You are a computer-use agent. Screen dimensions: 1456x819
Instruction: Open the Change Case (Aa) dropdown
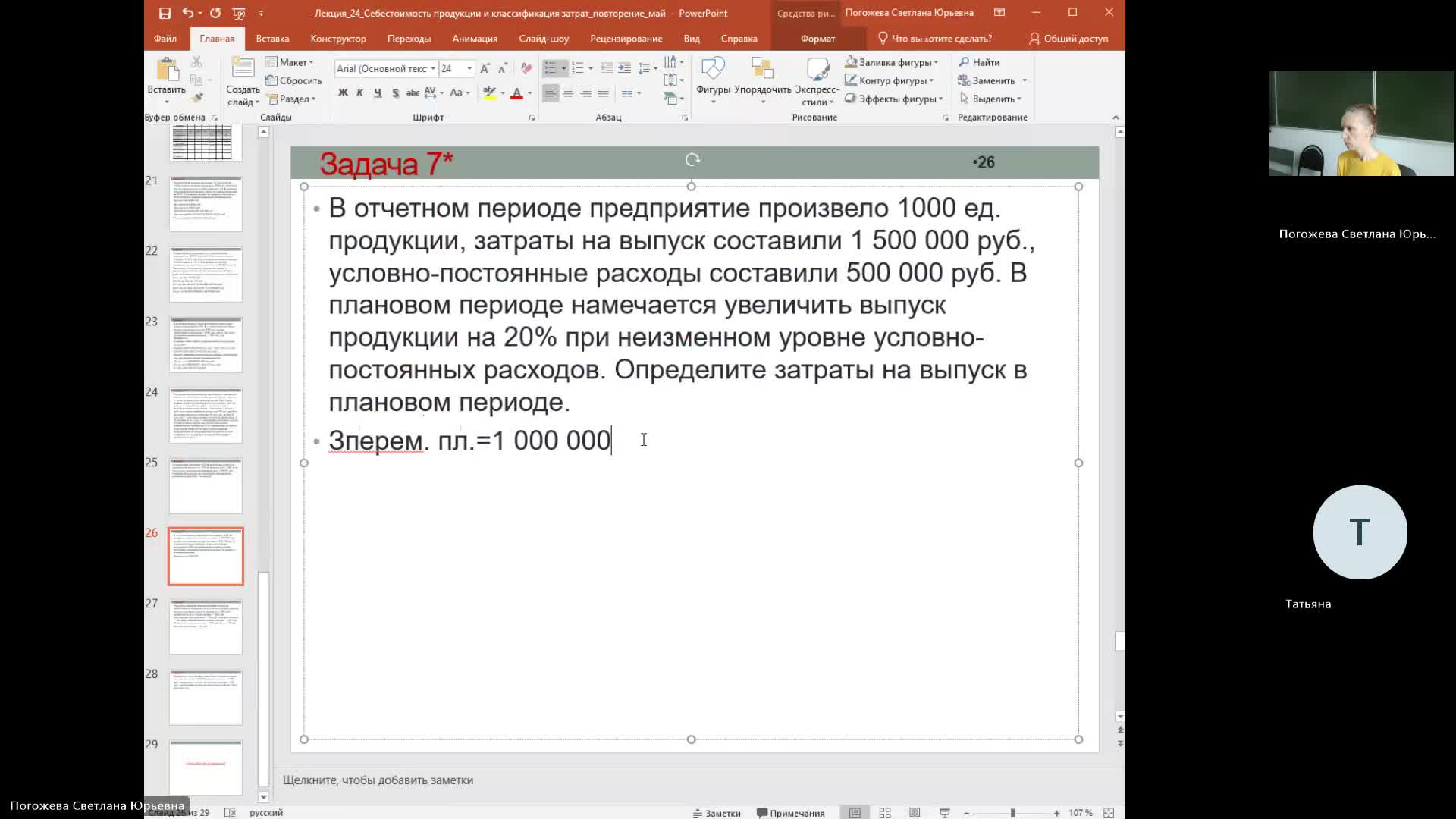460,93
